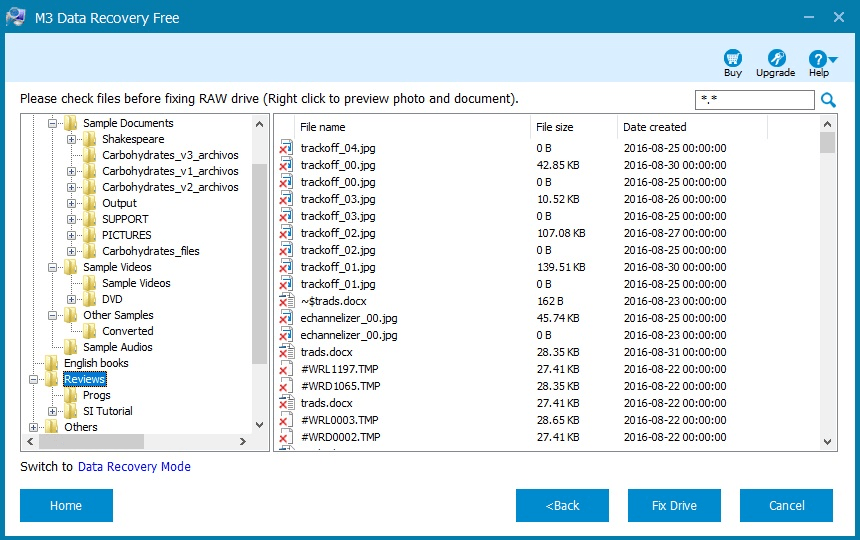The width and height of the screenshot is (860, 540).
Task: Click the Sample Audios folder icon
Action: click(x=70, y=347)
